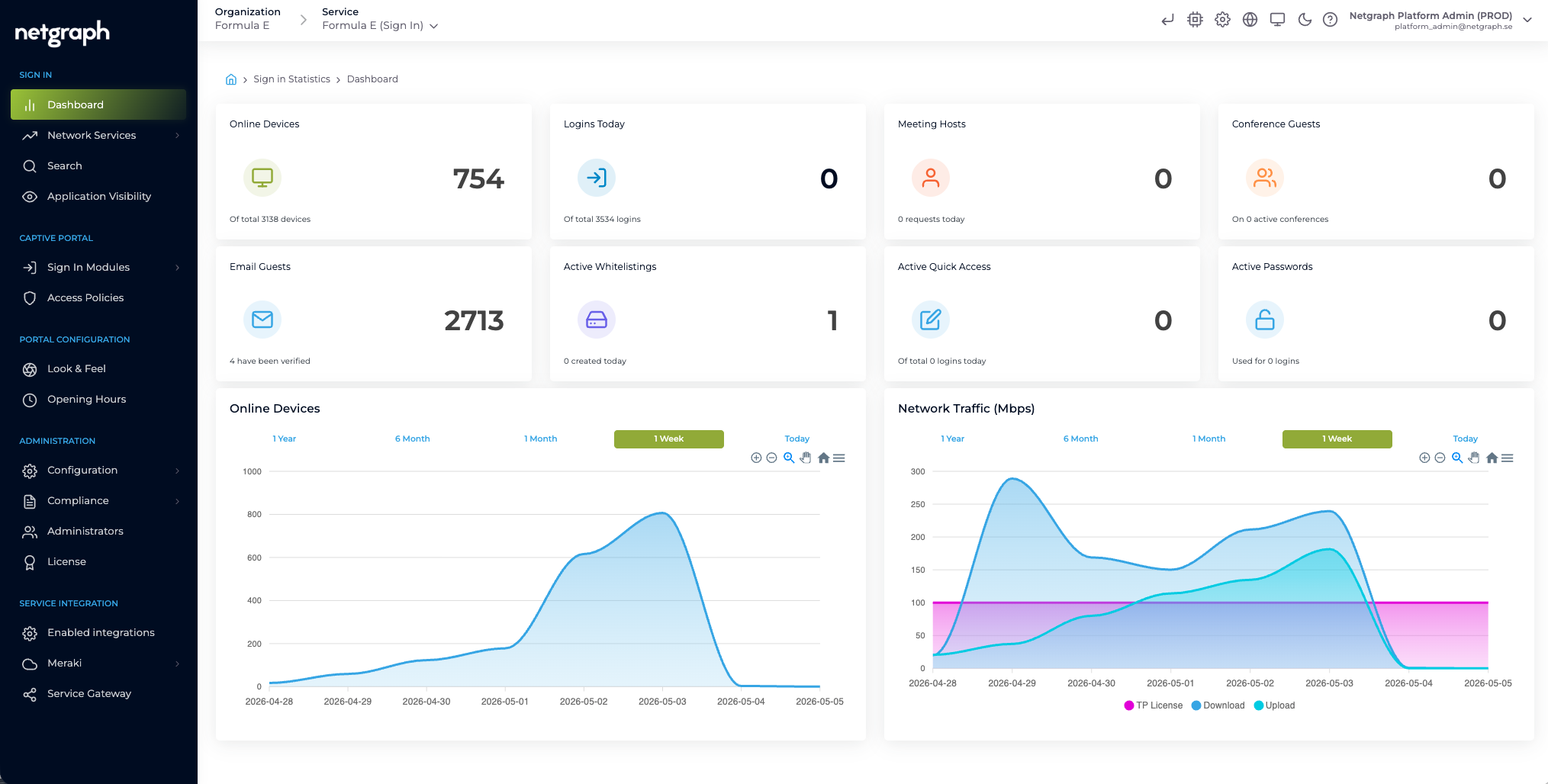The image size is (1548, 784).
Task: Click the Logins Today arrow icon
Action: click(x=597, y=178)
